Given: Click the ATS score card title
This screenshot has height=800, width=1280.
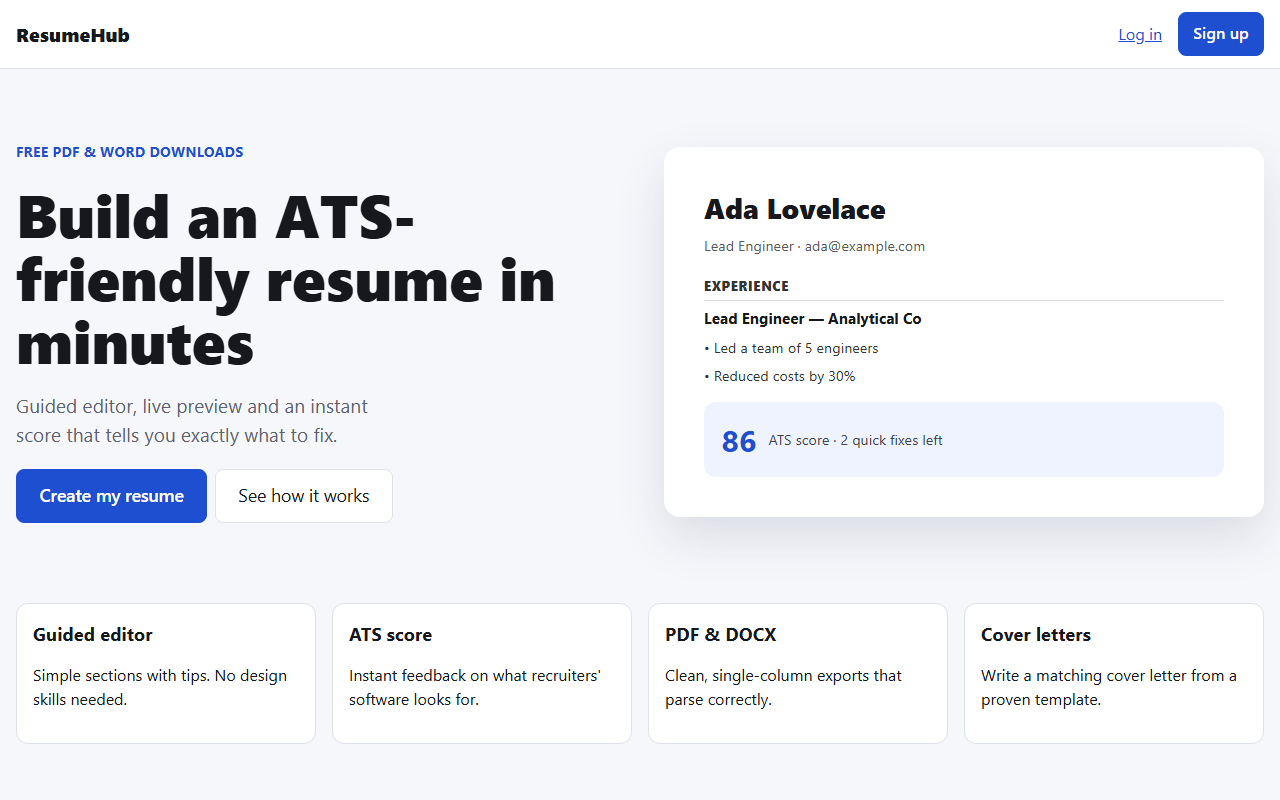Looking at the screenshot, I should click(390, 635).
